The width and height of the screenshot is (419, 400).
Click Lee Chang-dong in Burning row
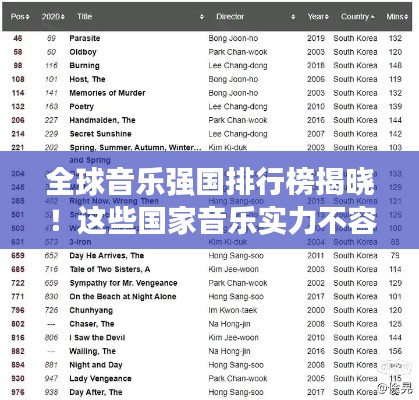(x=238, y=66)
